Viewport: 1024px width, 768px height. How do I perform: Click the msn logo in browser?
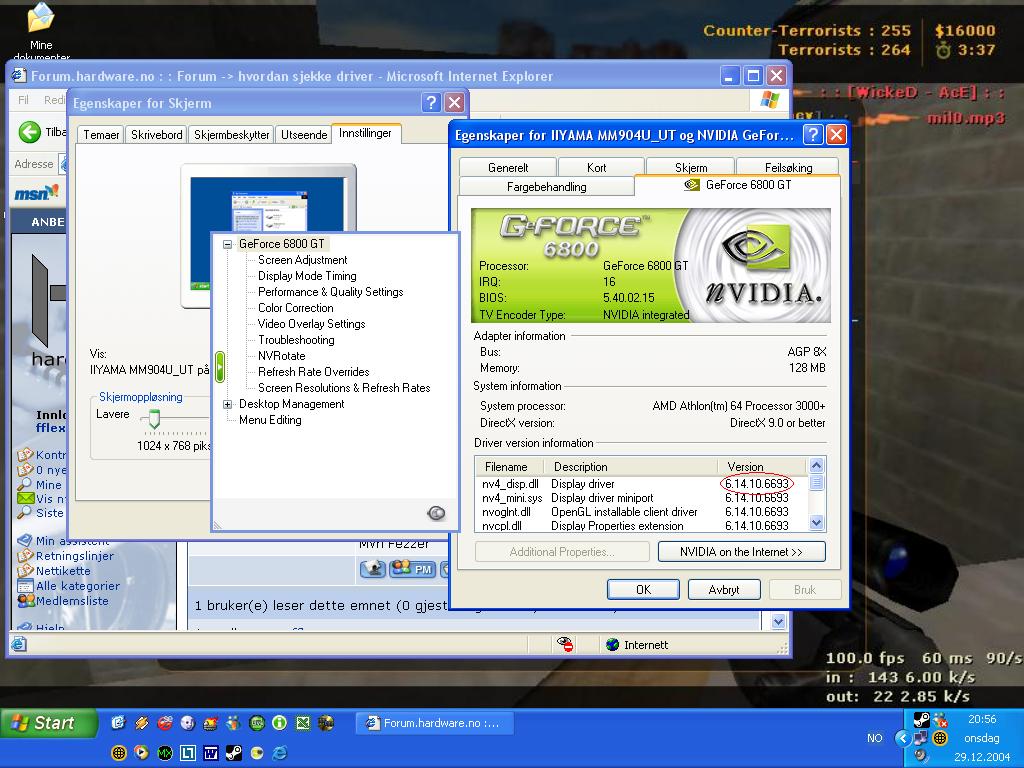(x=37, y=193)
